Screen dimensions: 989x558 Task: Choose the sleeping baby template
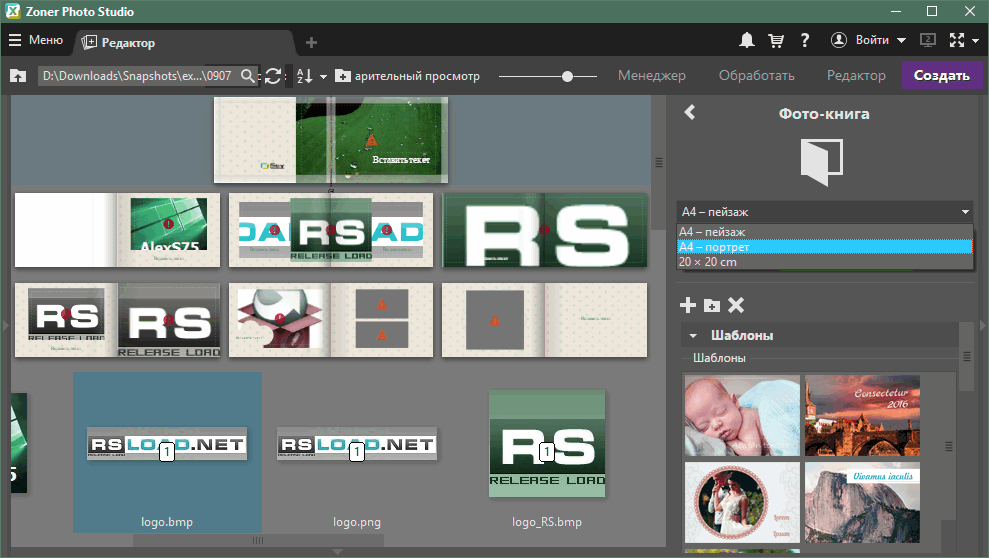742,416
